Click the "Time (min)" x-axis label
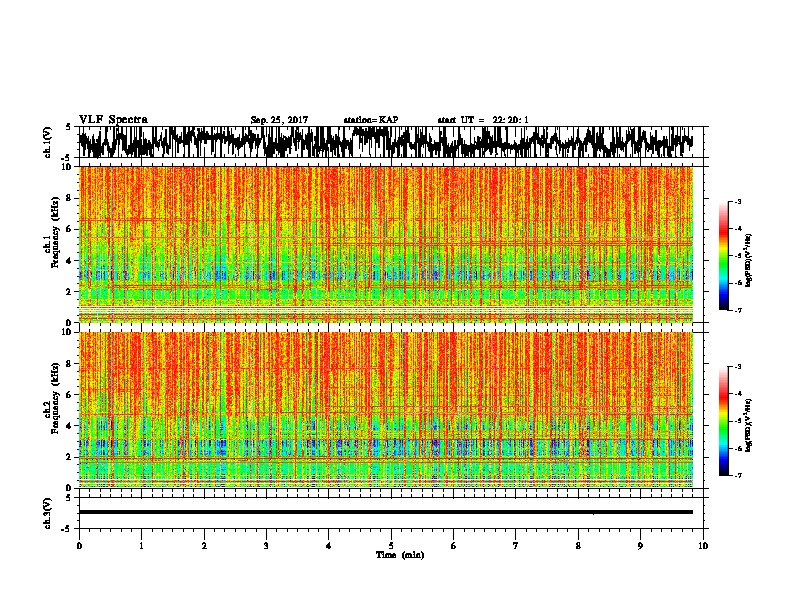This screenshot has height=612, width=792. [x=400, y=555]
